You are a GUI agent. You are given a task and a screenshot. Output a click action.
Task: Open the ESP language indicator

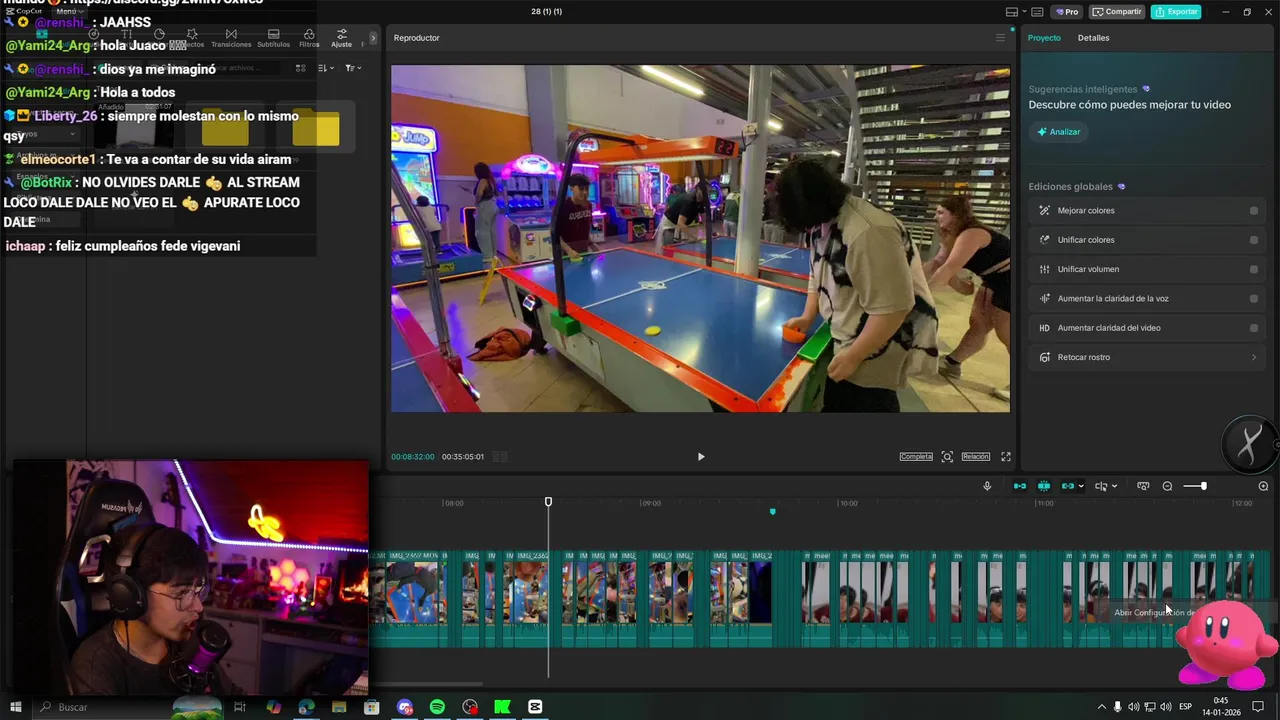point(1185,707)
